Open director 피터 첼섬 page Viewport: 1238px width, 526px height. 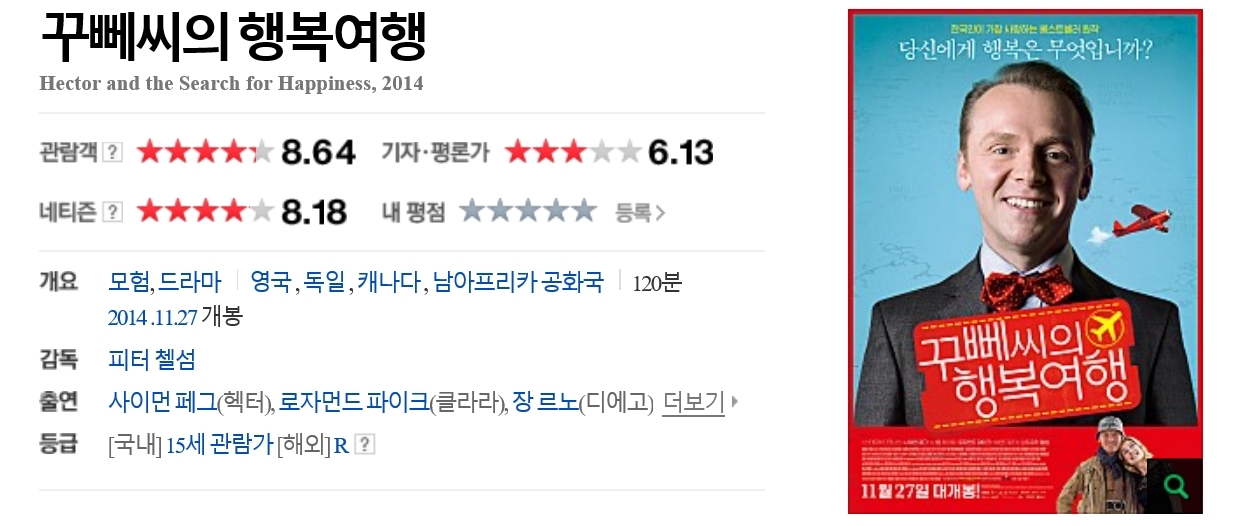pyautogui.click(x=152, y=359)
